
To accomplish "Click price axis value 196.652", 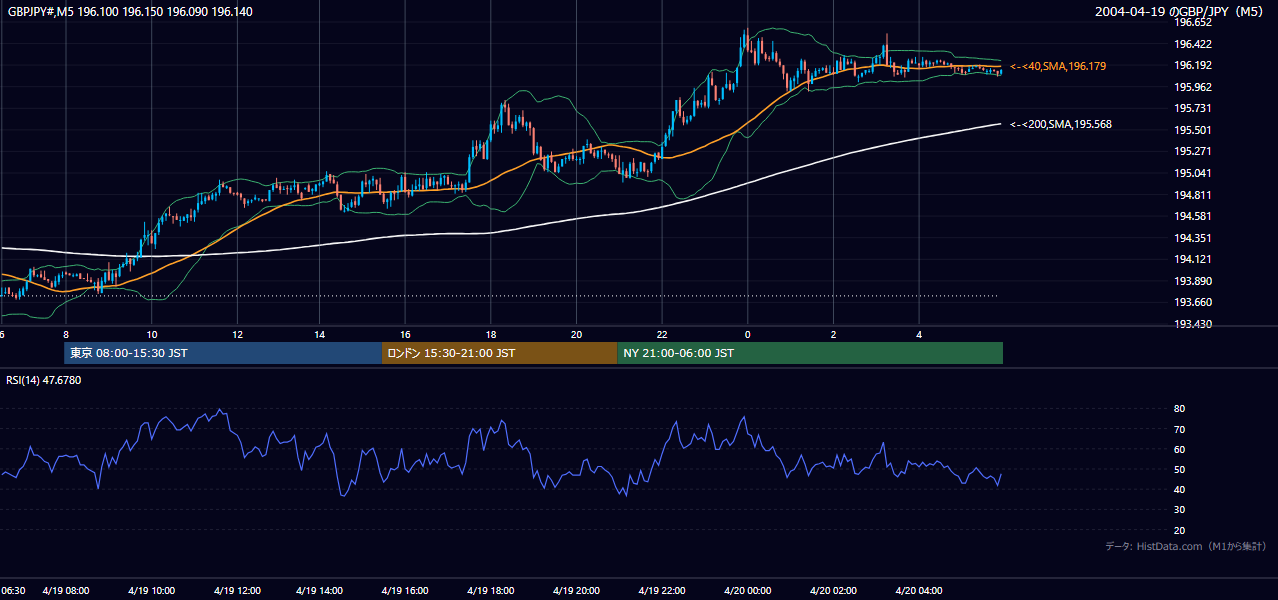I will point(1192,22).
